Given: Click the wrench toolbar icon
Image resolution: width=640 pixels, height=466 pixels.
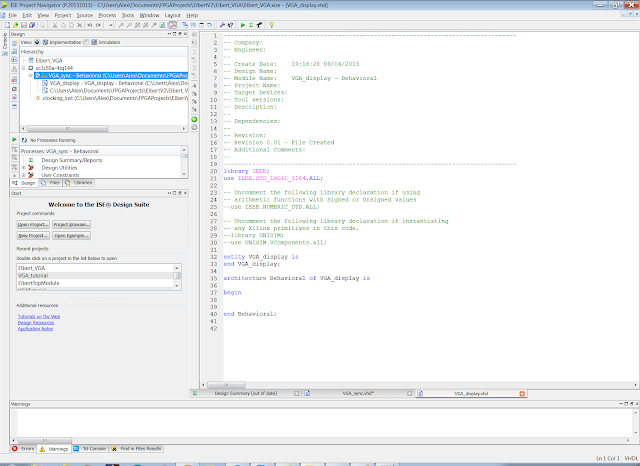Looking at the screenshot, I should (x=222, y=25).
